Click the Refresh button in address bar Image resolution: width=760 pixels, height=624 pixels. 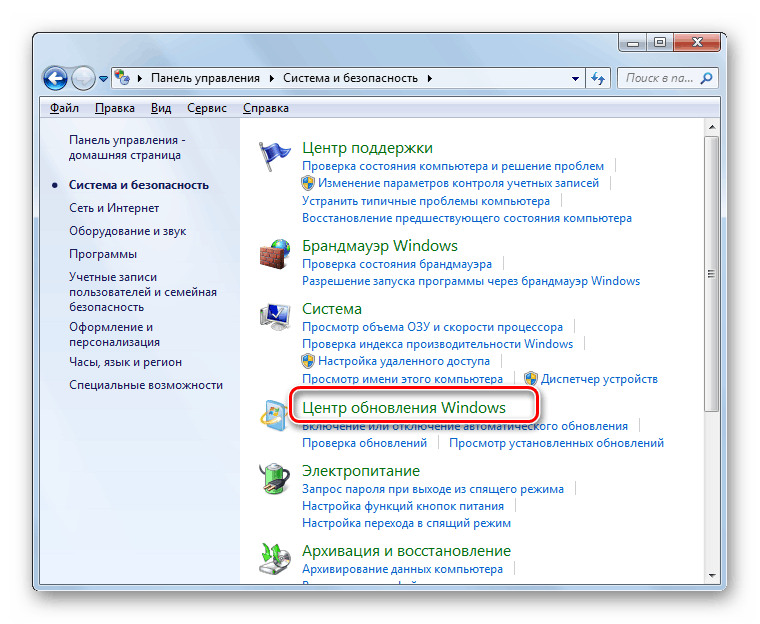click(x=598, y=78)
